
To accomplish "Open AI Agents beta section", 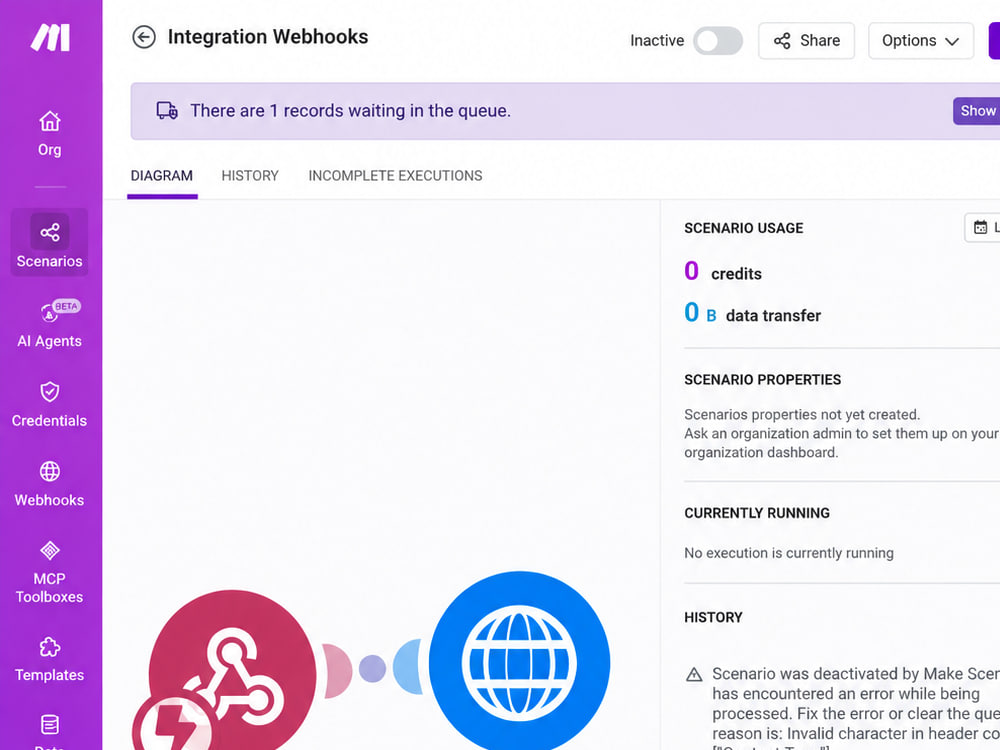I will pyautogui.click(x=49, y=323).
